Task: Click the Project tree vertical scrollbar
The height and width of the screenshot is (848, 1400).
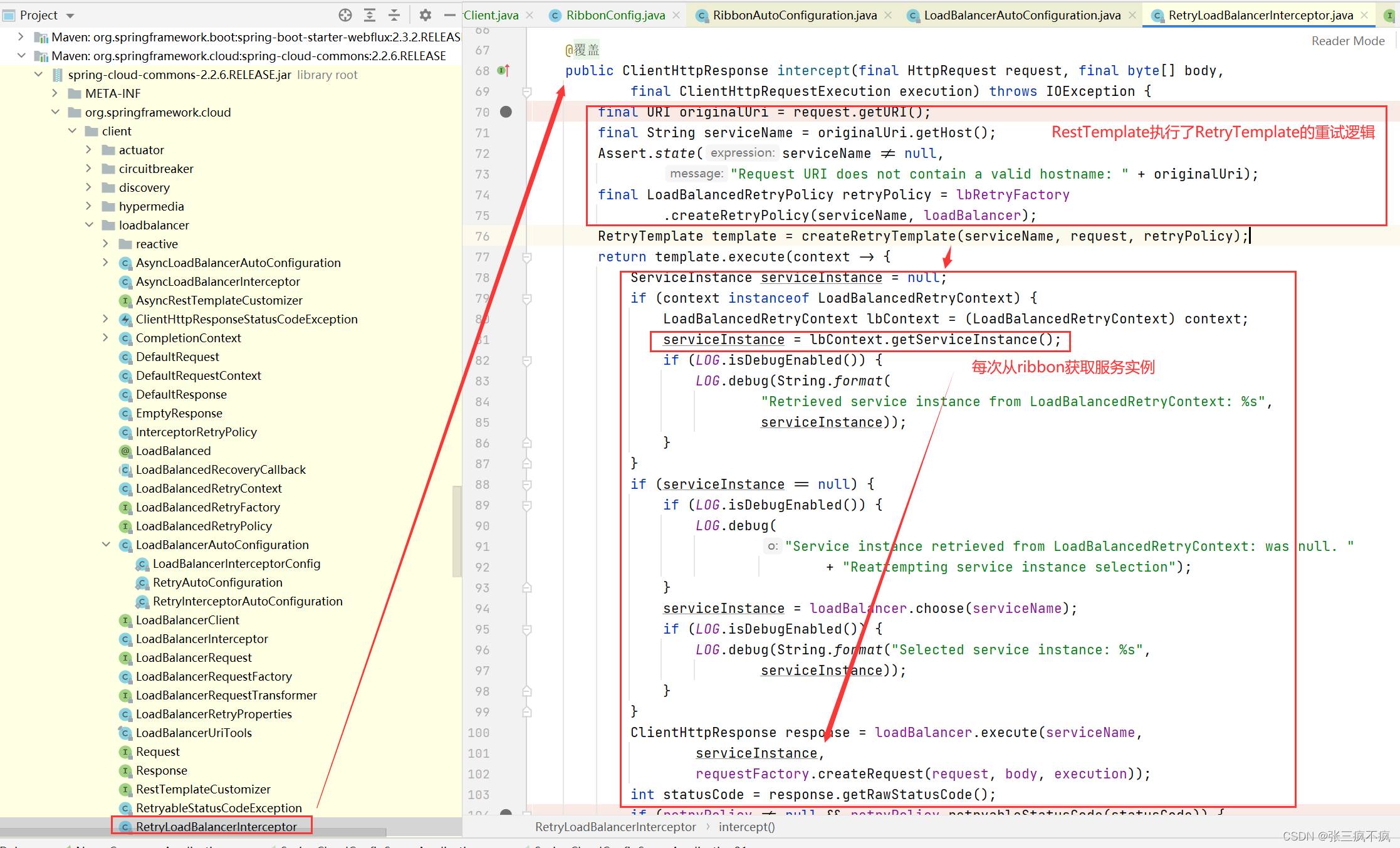Action: 456,531
